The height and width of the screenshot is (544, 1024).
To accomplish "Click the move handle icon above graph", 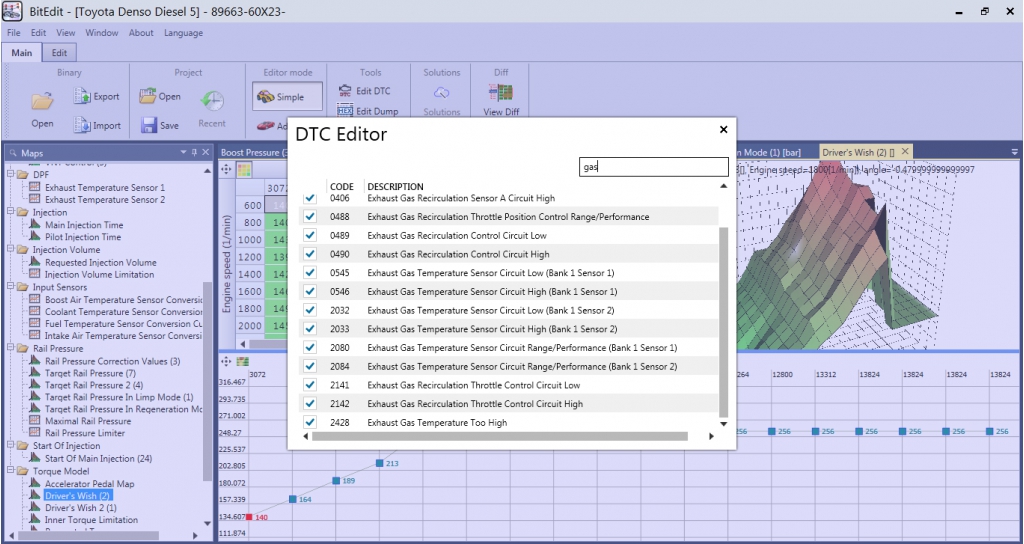I will point(227,361).
